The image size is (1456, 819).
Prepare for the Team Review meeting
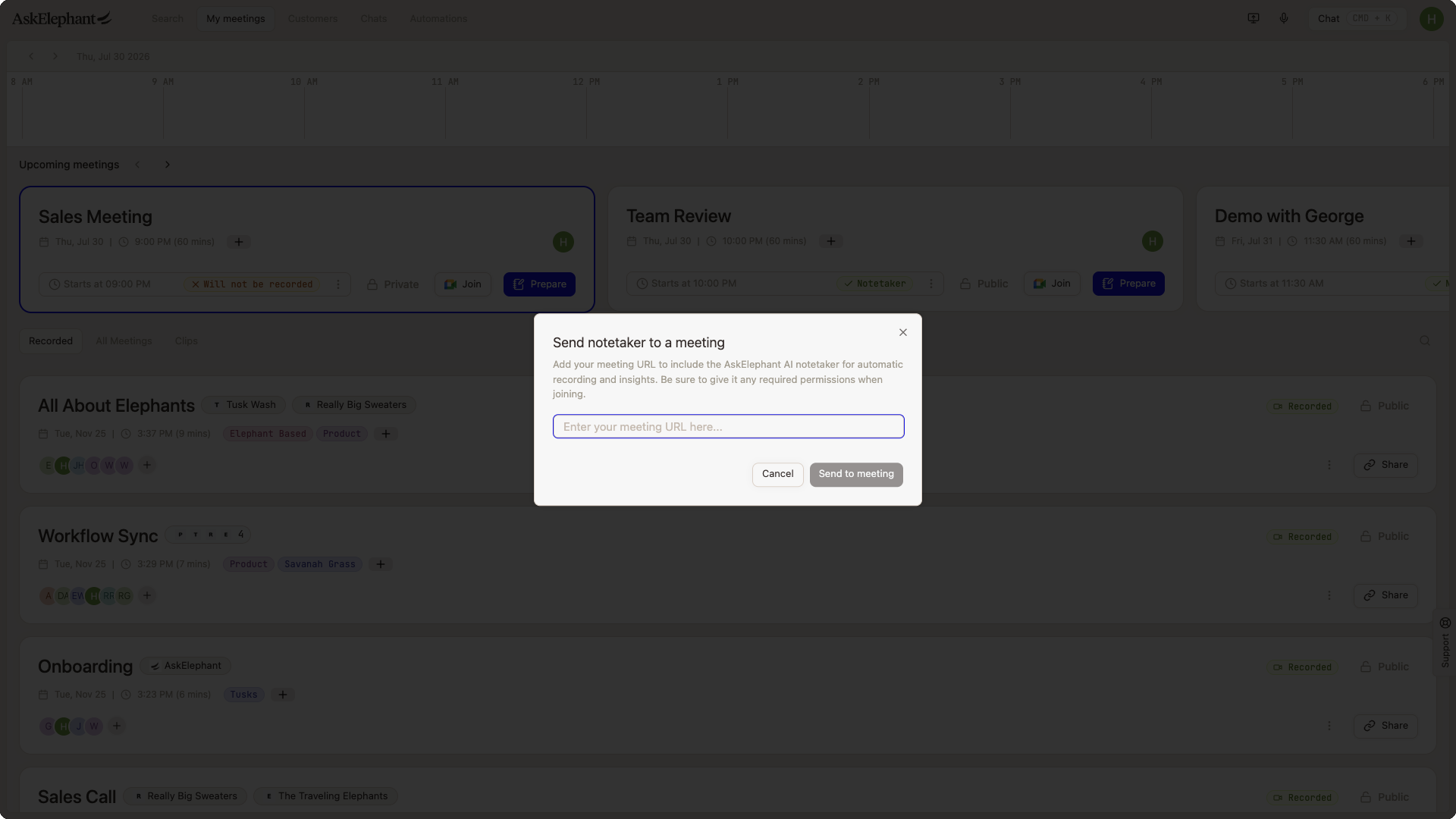point(1128,284)
